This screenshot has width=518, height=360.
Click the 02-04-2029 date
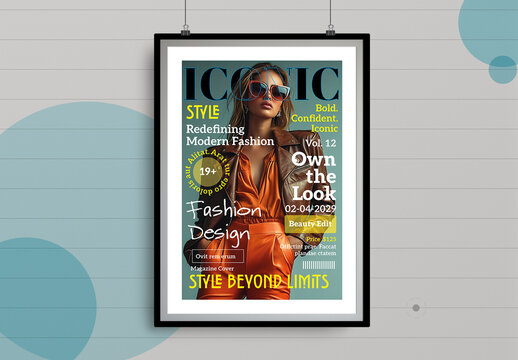310,209
